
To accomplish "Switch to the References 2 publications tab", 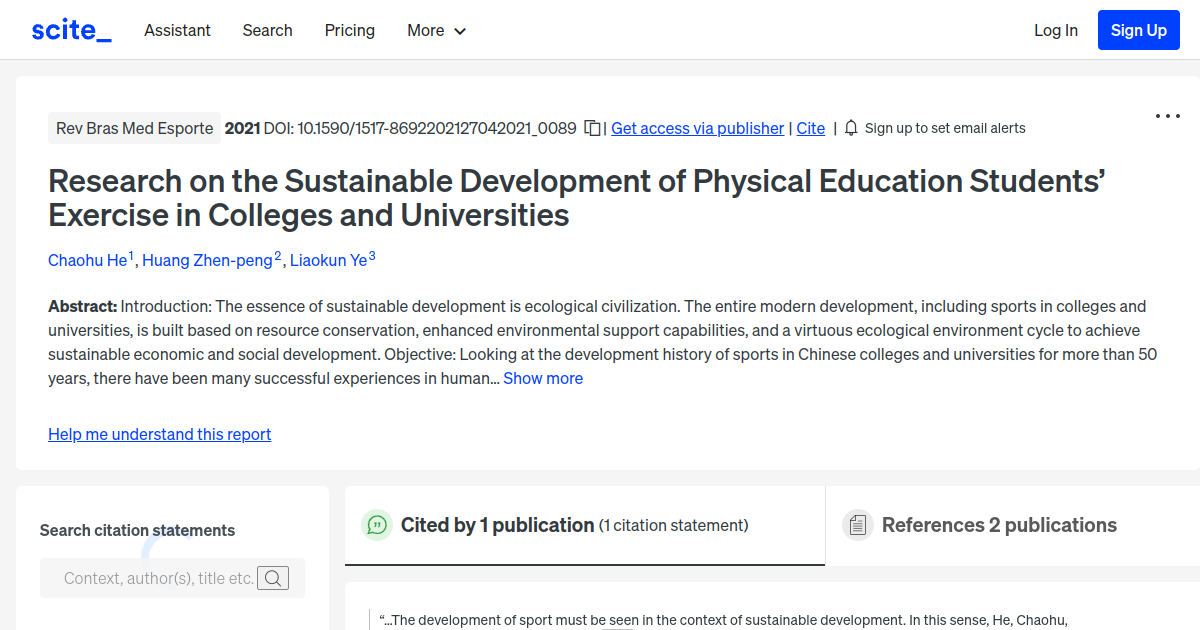I will [x=999, y=524].
